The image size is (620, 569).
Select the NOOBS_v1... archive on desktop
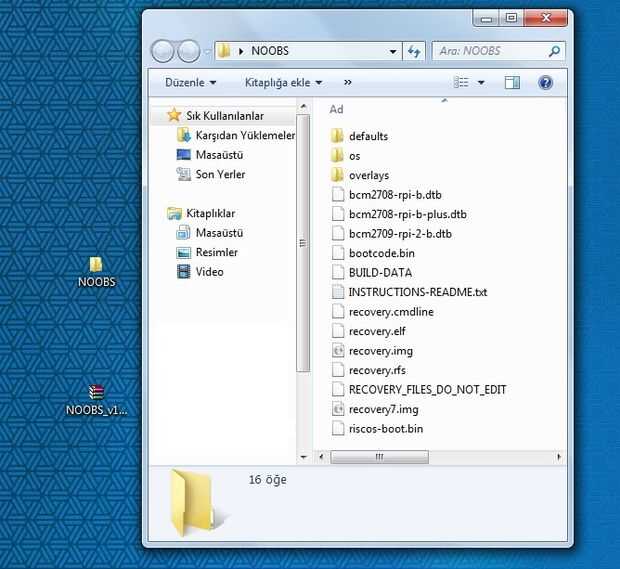pos(96,401)
